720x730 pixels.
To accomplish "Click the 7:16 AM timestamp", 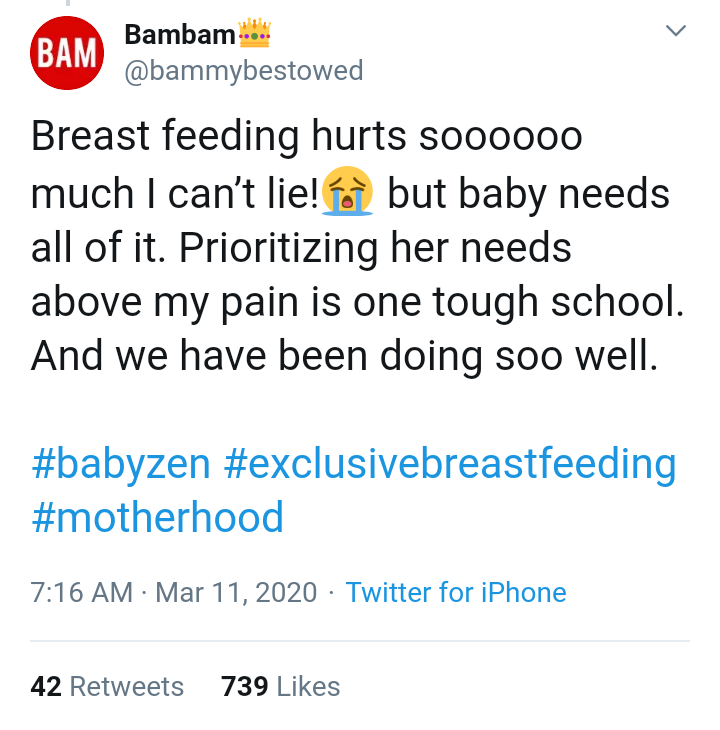I will click(82, 593).
